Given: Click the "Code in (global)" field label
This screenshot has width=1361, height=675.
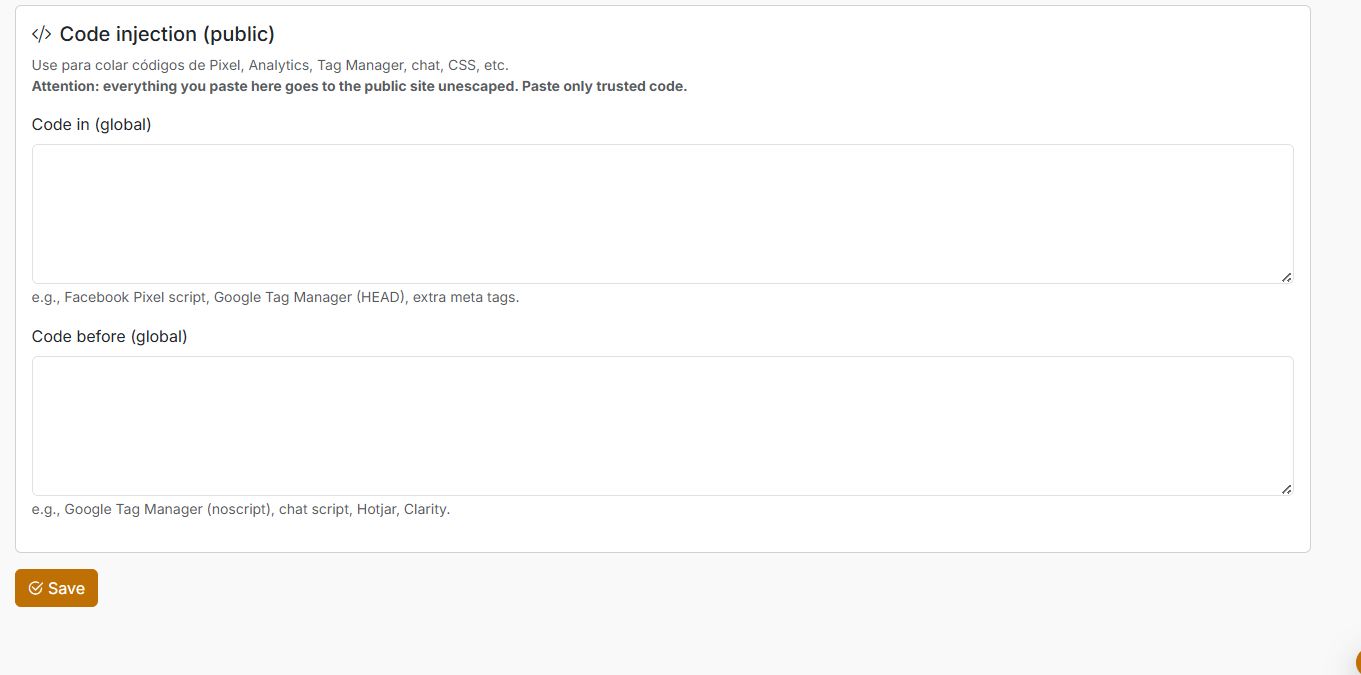Looking at the screenshot, I should 91,125.
